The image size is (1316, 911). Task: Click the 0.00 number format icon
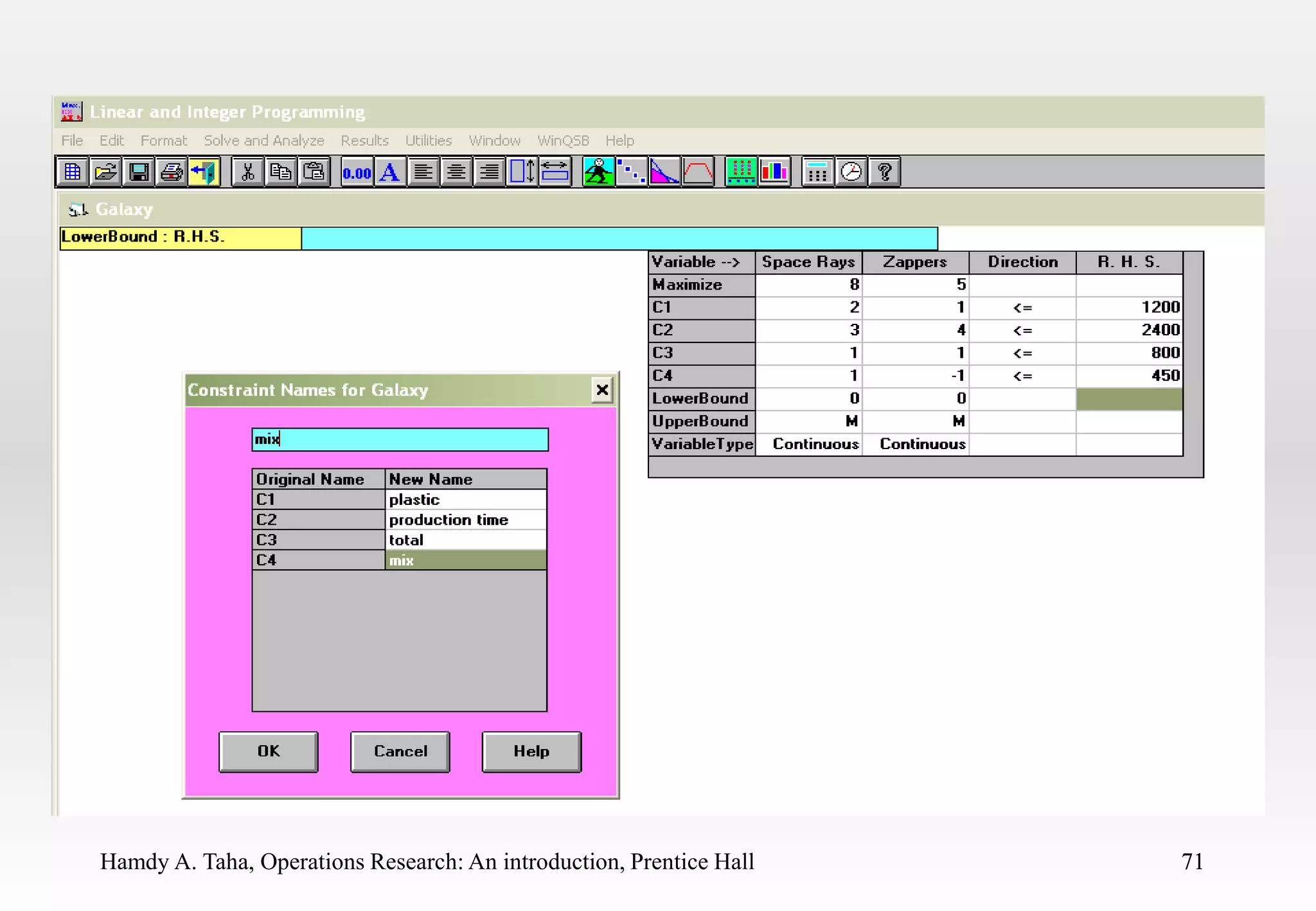(x=357, y=172)
